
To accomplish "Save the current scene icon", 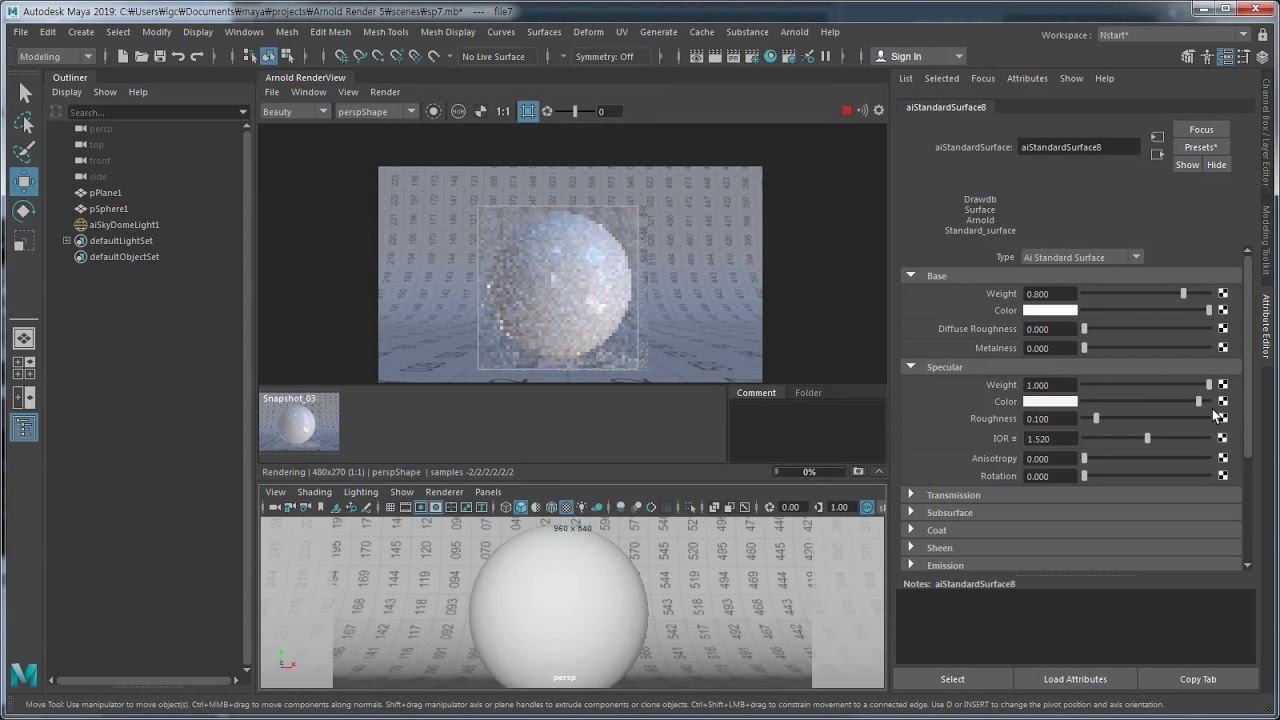I will [x=160, y=56].
